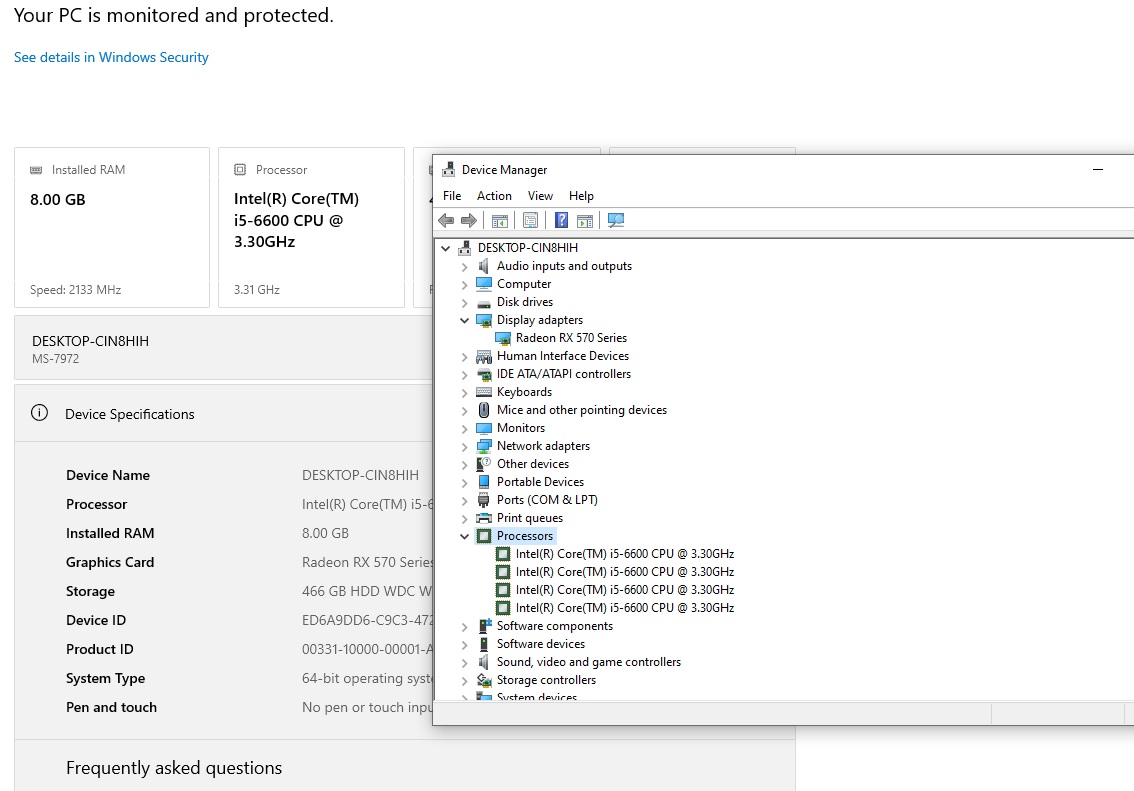Click the Installed RAM info card
The height and width of the screenshot is (791, 1134).
(112, 228)
